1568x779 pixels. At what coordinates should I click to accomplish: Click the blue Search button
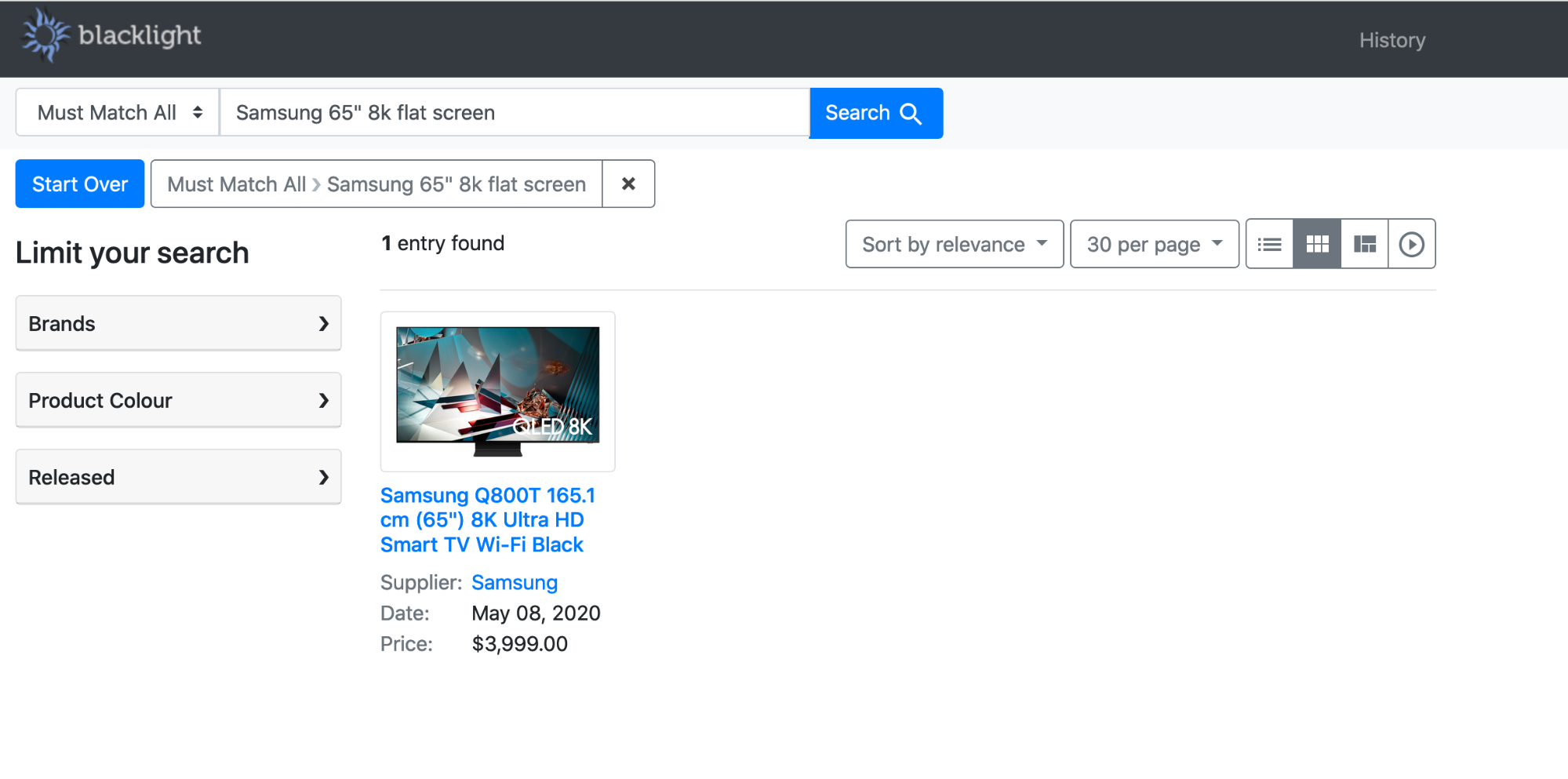click(876, 113)
